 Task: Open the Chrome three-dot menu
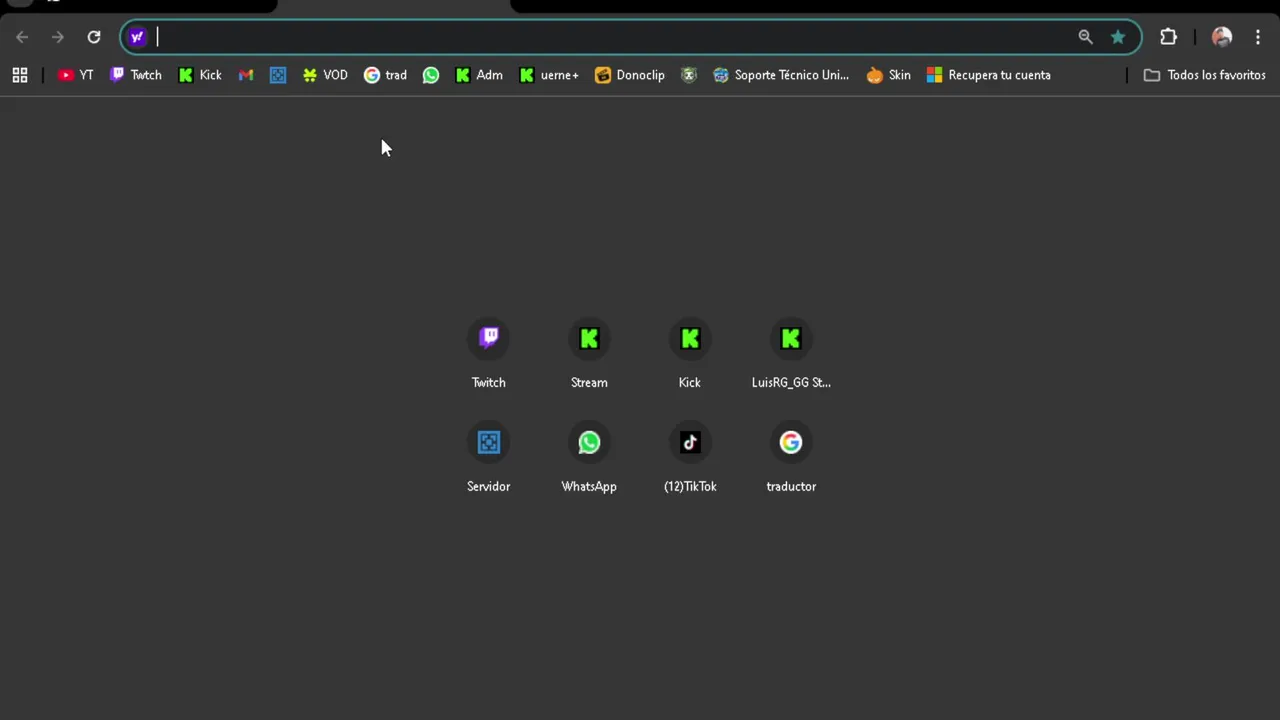(x=1258, y=37)
